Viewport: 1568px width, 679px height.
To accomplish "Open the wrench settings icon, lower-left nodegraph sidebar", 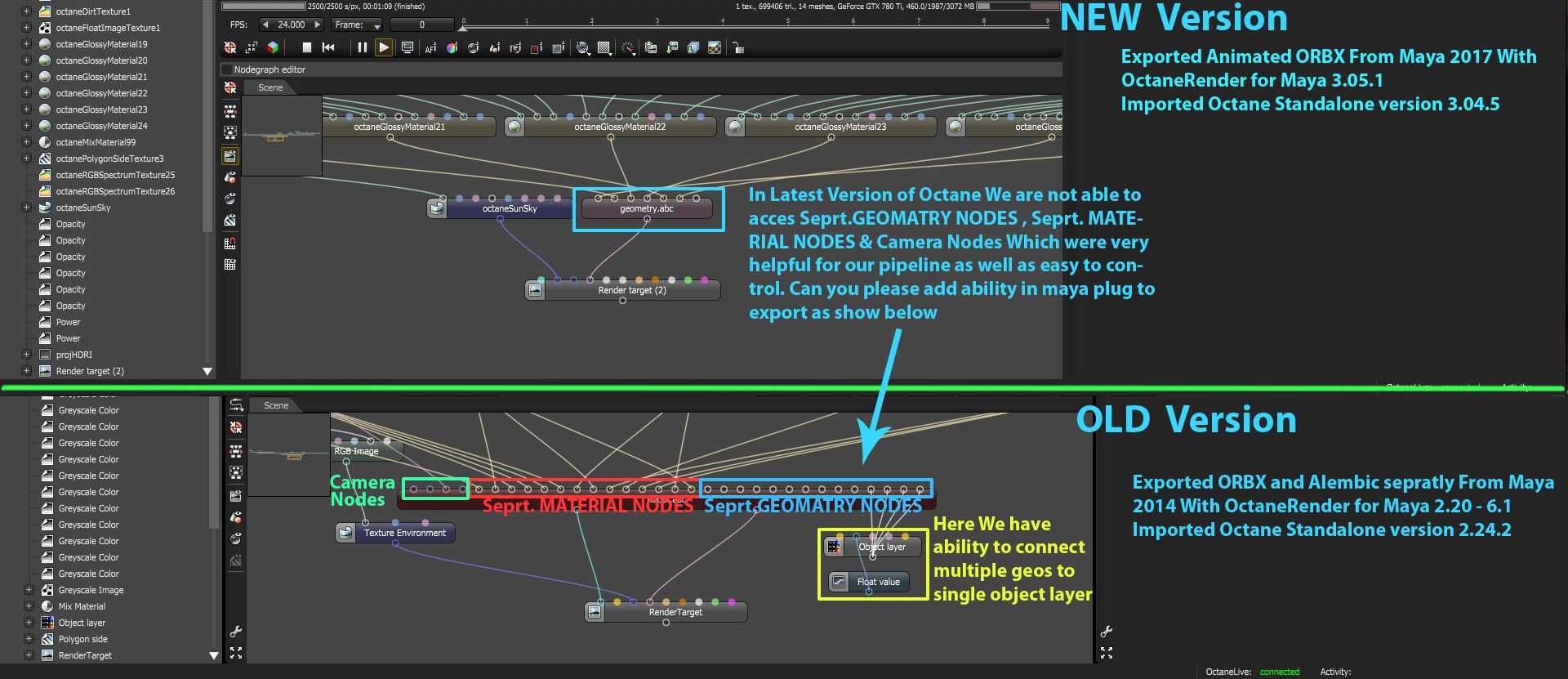I will pyautogui.click(x=236, y=632).
